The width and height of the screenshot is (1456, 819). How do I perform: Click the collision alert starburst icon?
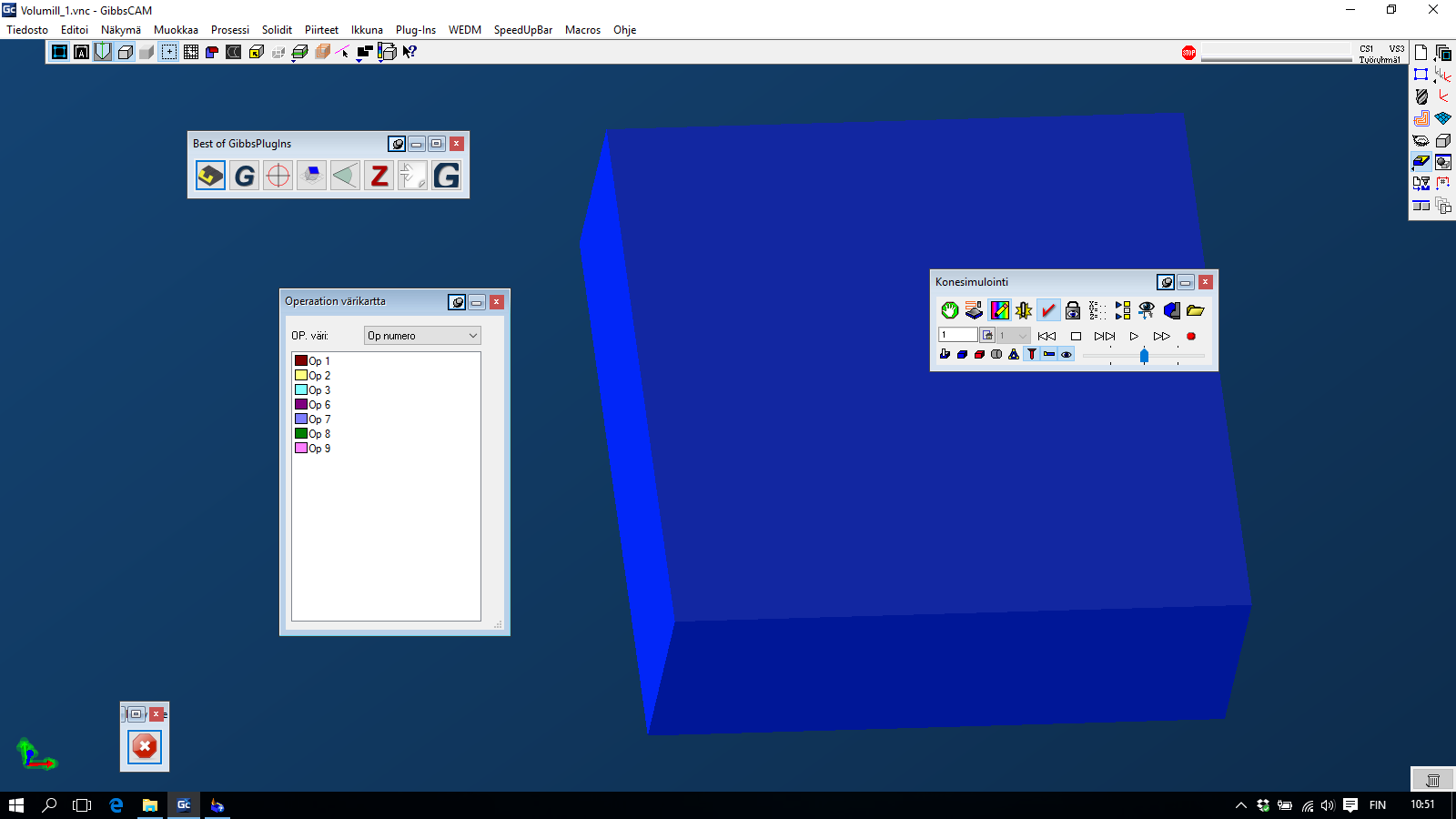coord(1024,310)
